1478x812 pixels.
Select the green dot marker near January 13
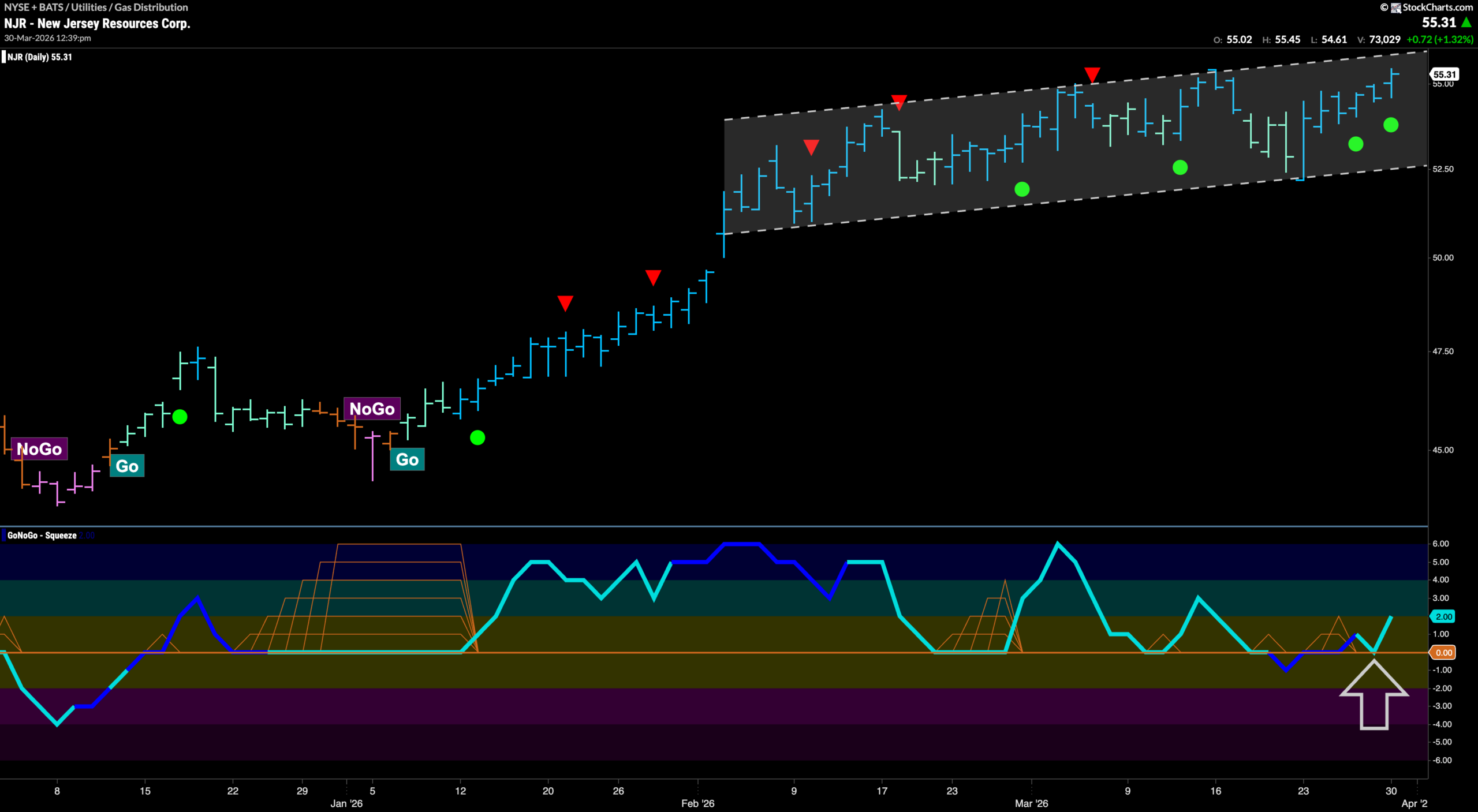click(477, 437)
